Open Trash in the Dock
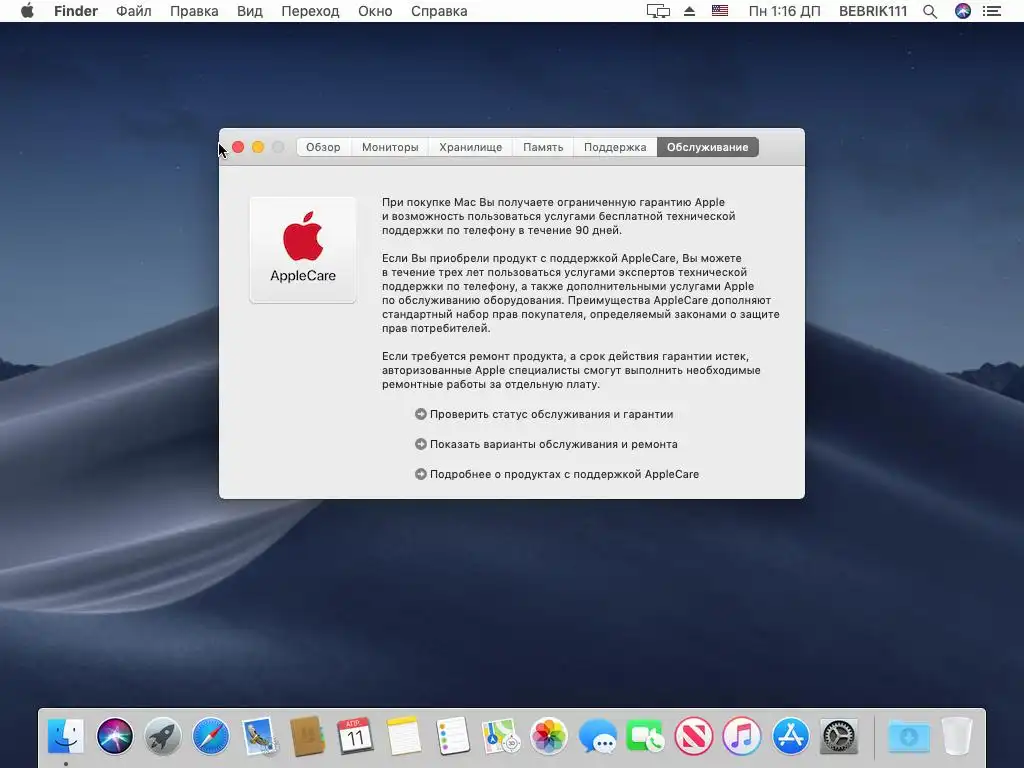 957,736
